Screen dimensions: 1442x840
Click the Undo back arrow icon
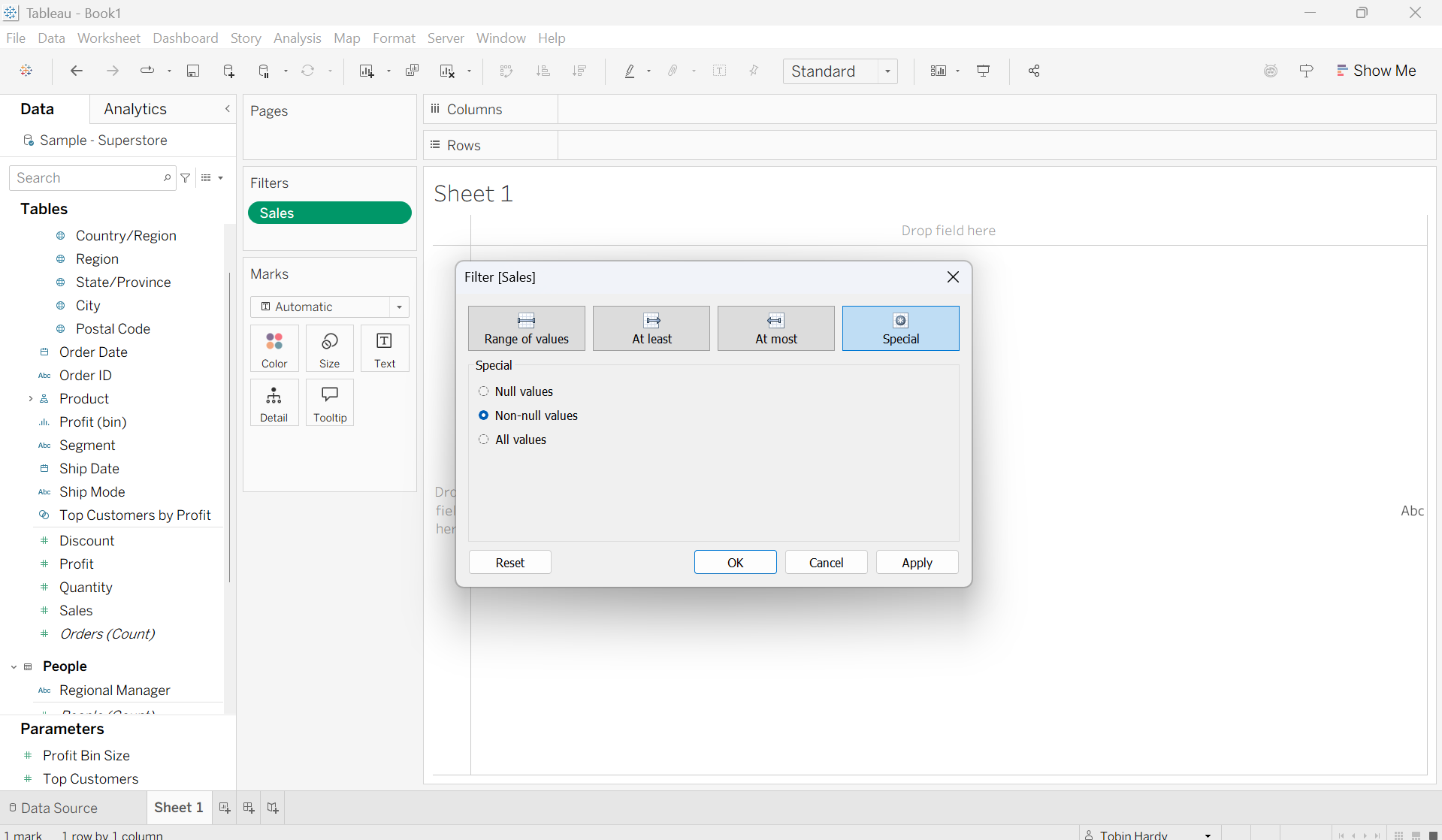(x=76, y=71)
